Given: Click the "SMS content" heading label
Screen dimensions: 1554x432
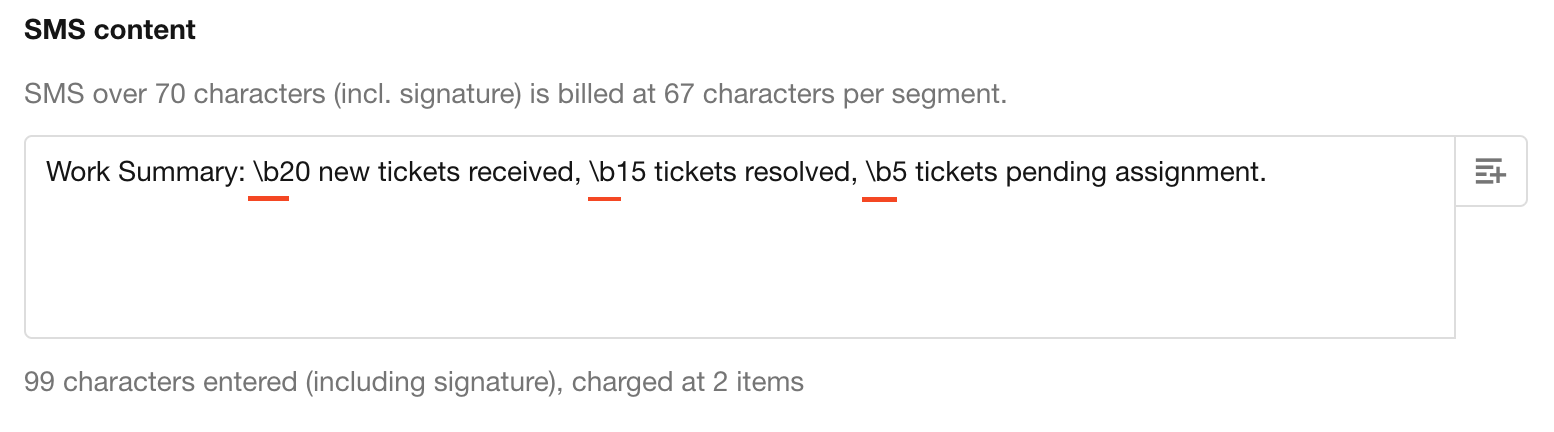Looking at the screenshot, I should click(x=110, y=30).
